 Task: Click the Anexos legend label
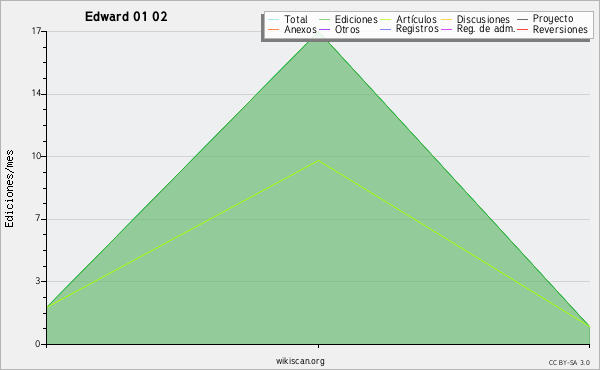[300, 29]
